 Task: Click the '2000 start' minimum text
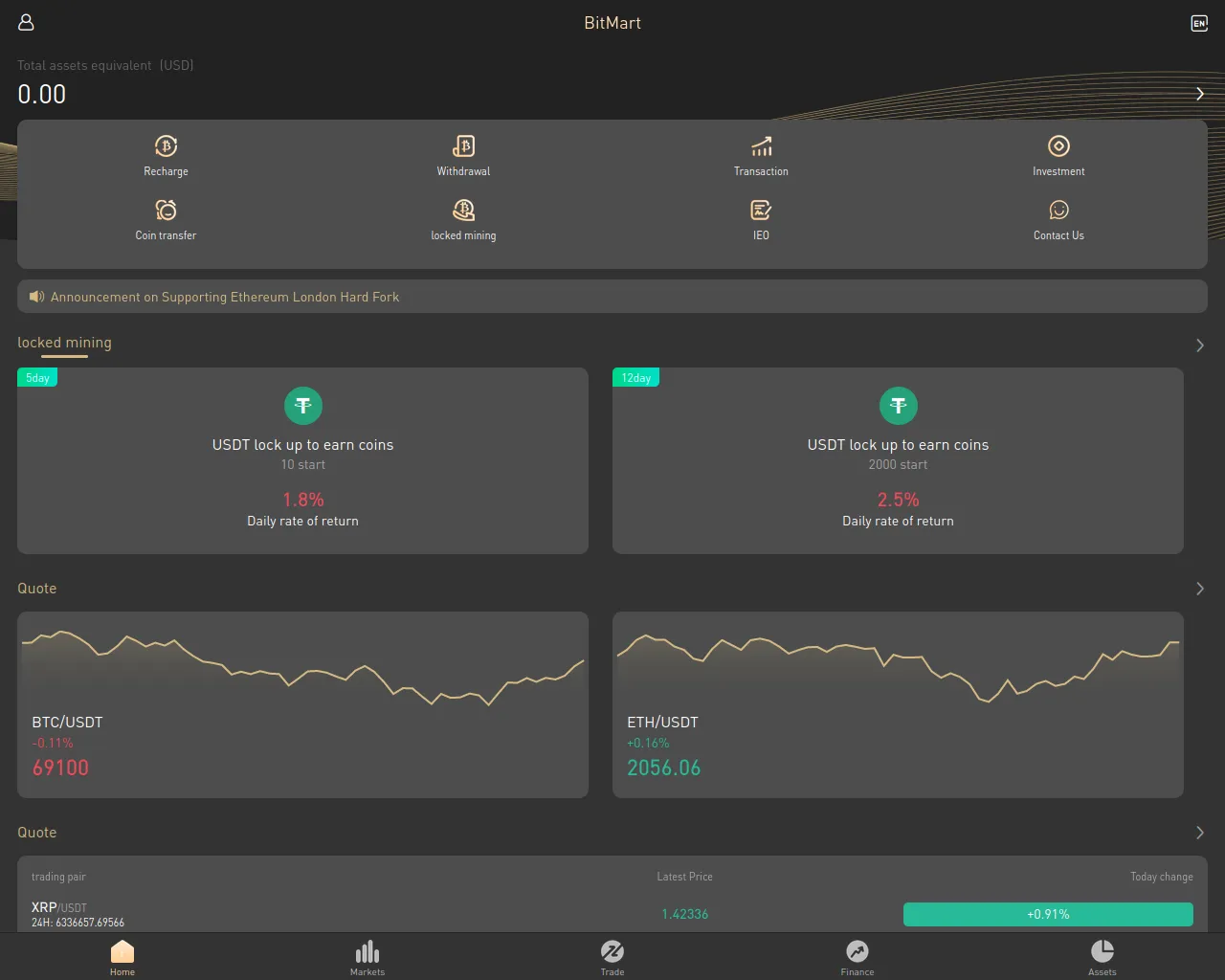point(898,464)
